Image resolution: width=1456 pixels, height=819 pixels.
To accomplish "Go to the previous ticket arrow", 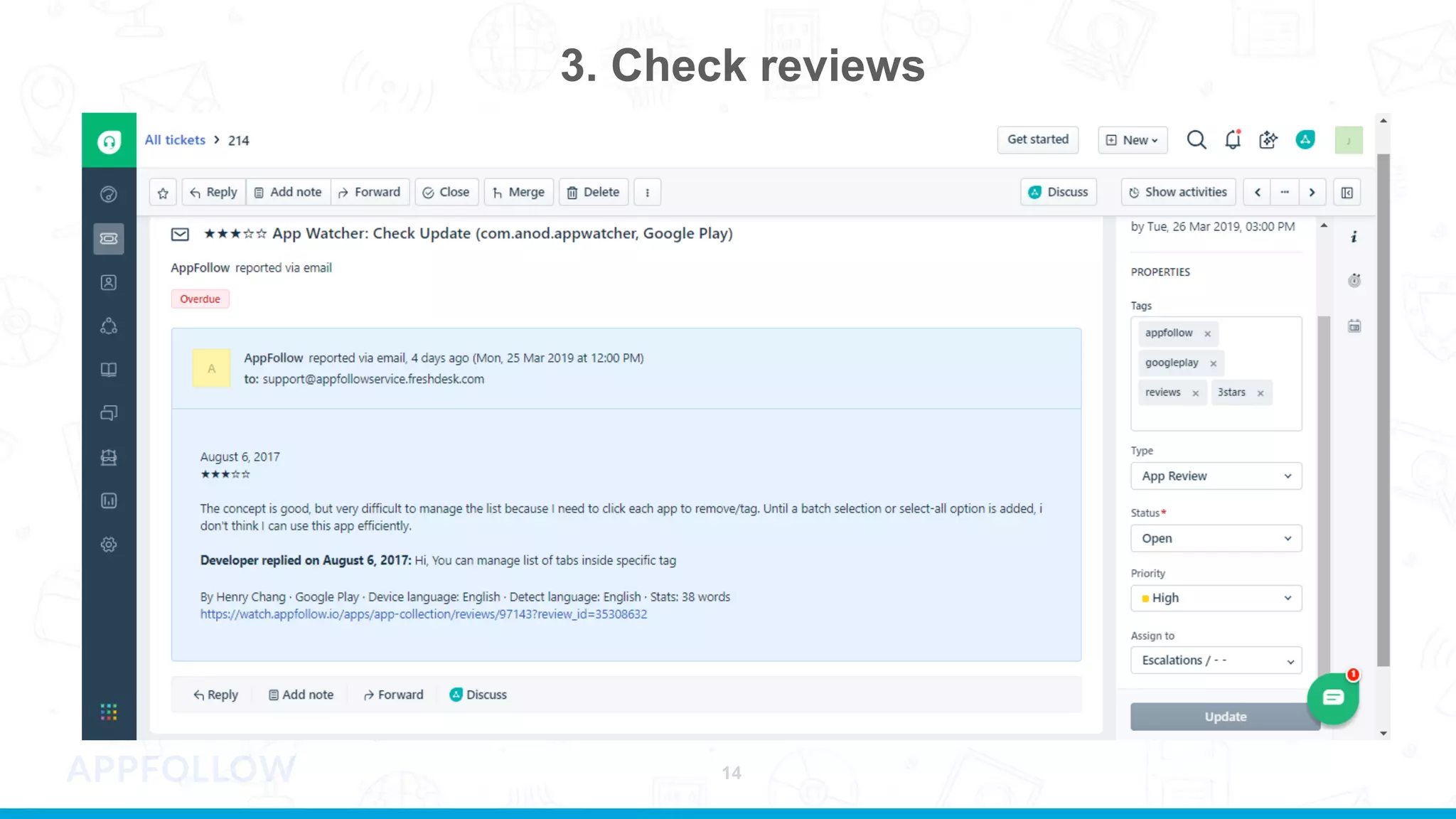I will (x=1258, y=193).
